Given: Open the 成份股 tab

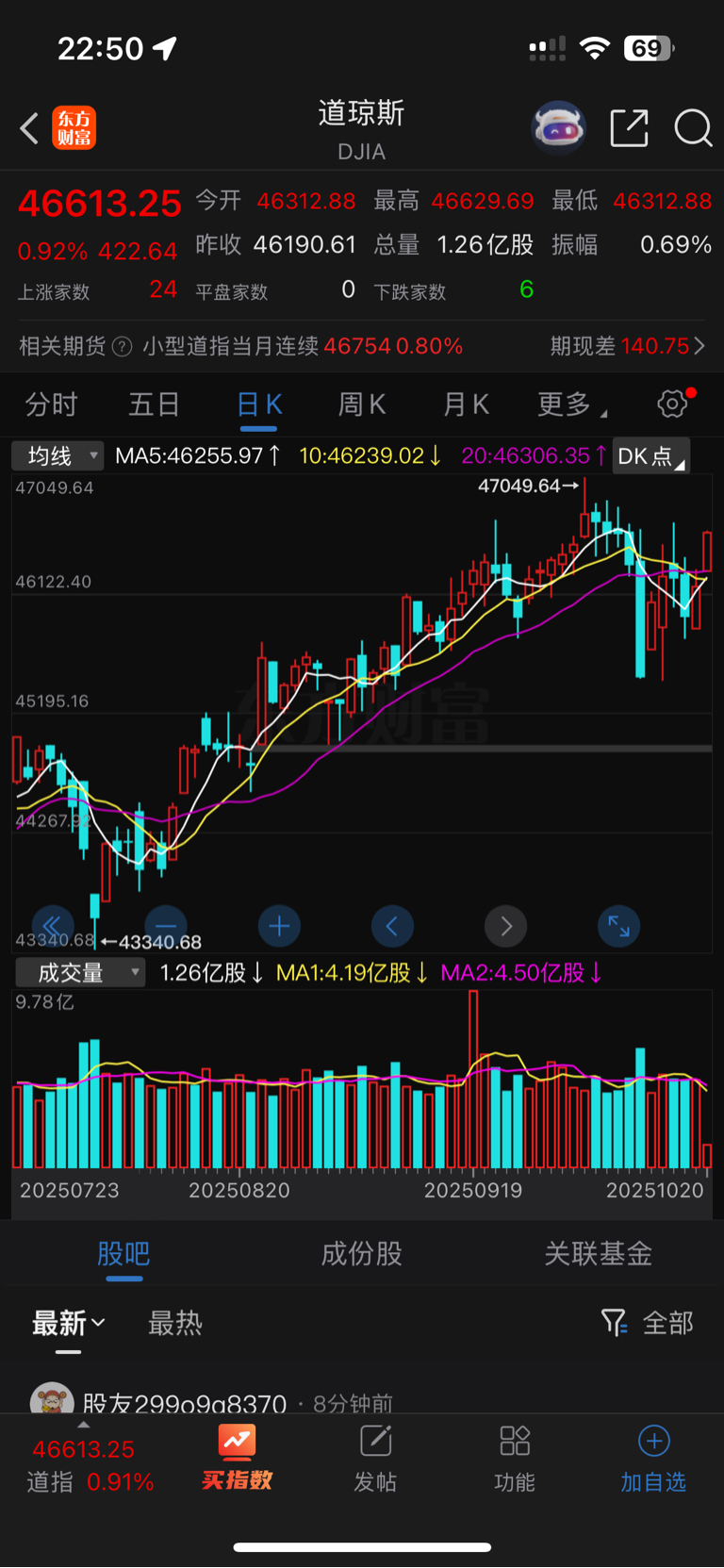Looking at the screenshot, I should click(x=362, y=1253).
